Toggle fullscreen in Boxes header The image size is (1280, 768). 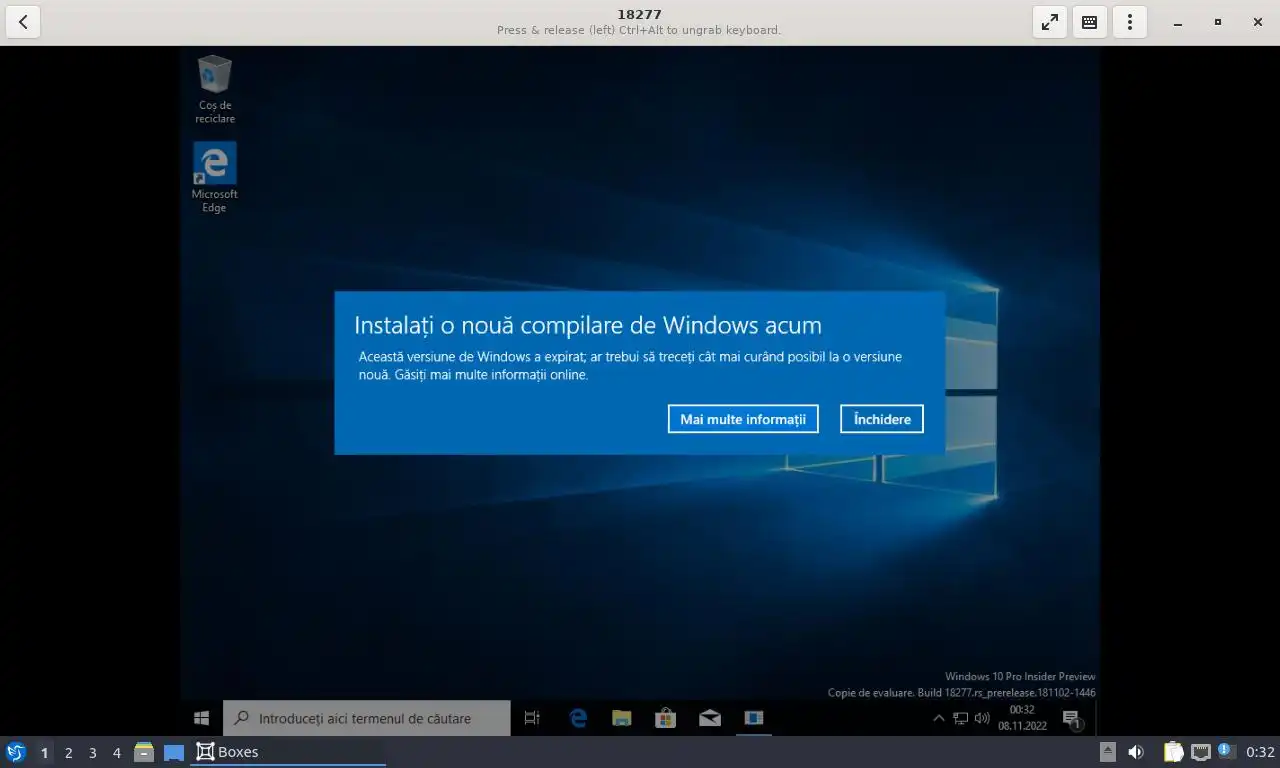point(1050,22)
